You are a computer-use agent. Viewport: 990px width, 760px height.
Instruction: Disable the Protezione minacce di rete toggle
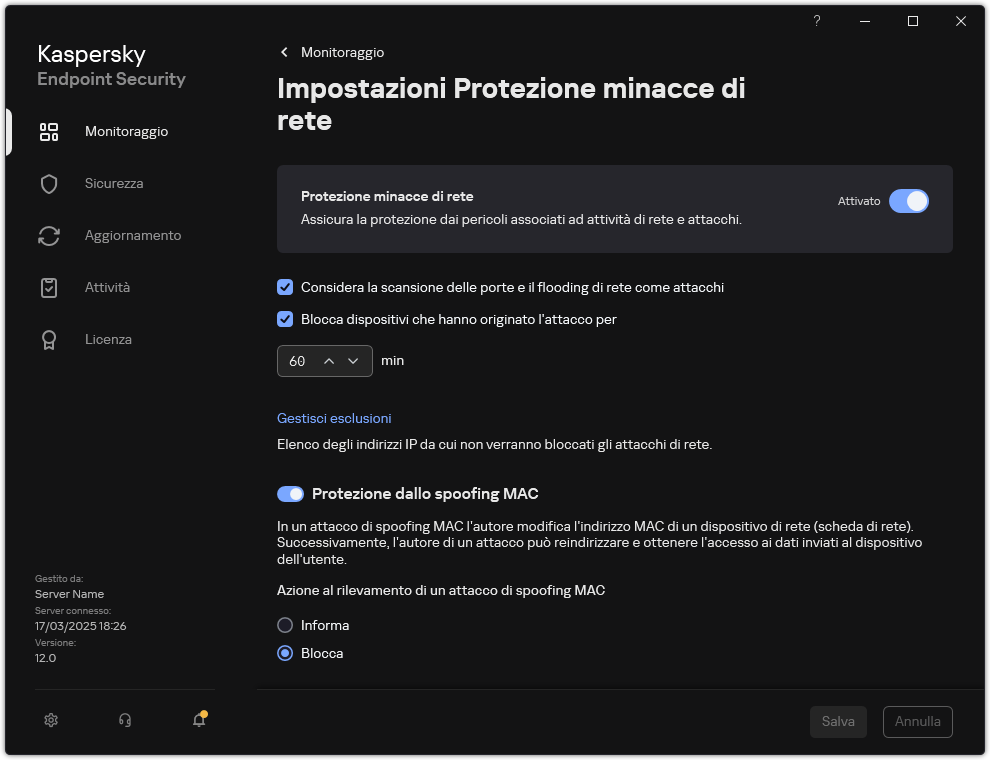click(909, 201)
